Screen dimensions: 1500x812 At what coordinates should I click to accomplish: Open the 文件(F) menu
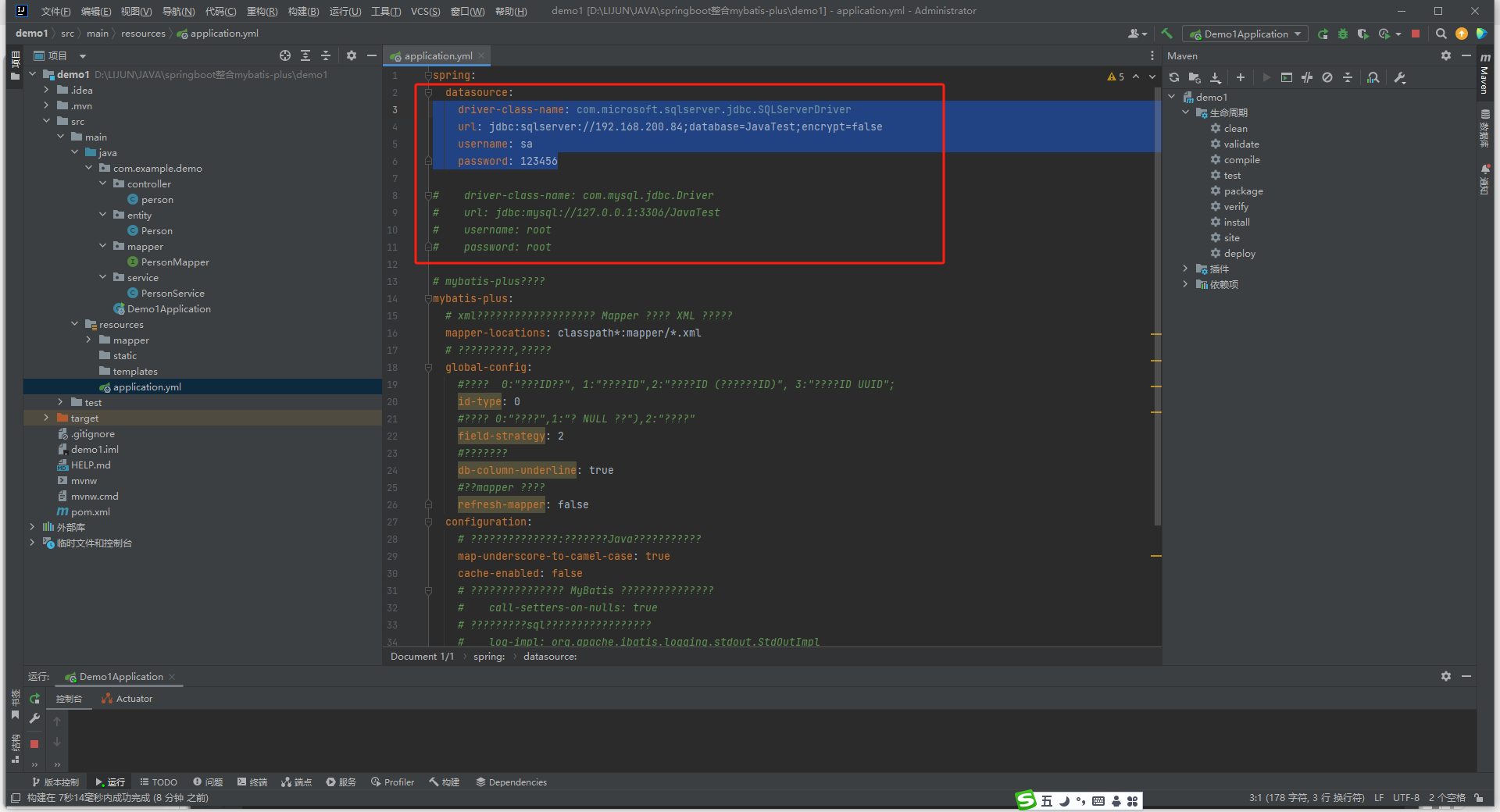(x=55, y=11)
